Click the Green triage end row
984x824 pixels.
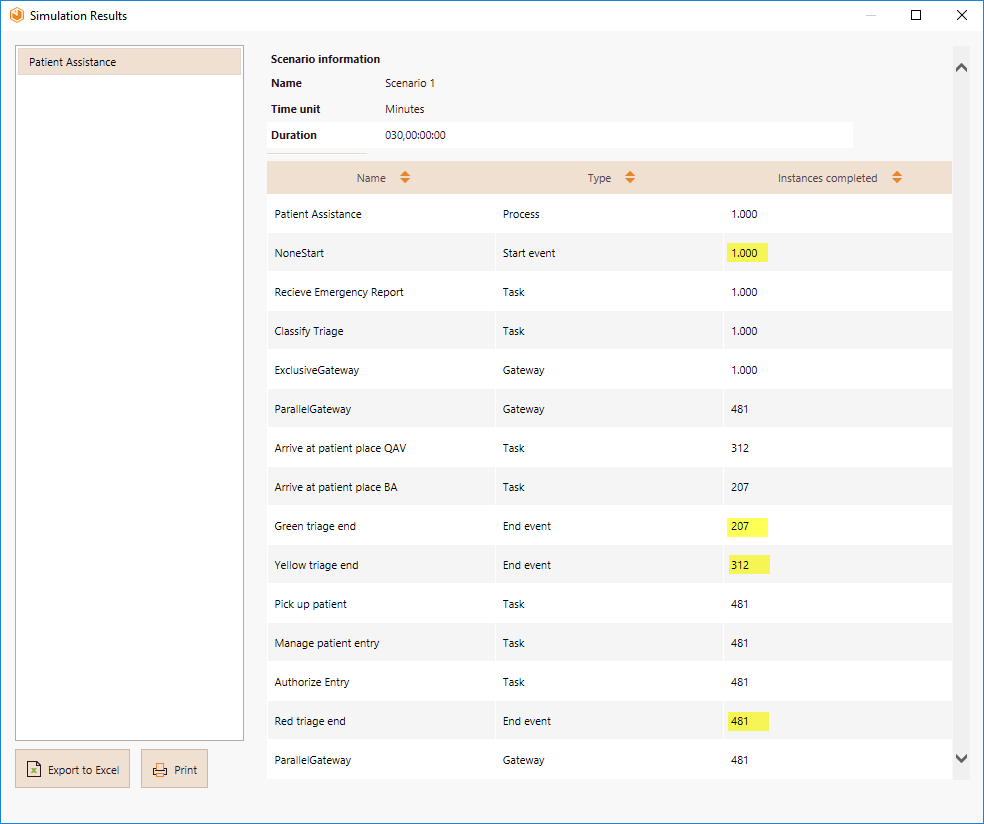(609, 526)
